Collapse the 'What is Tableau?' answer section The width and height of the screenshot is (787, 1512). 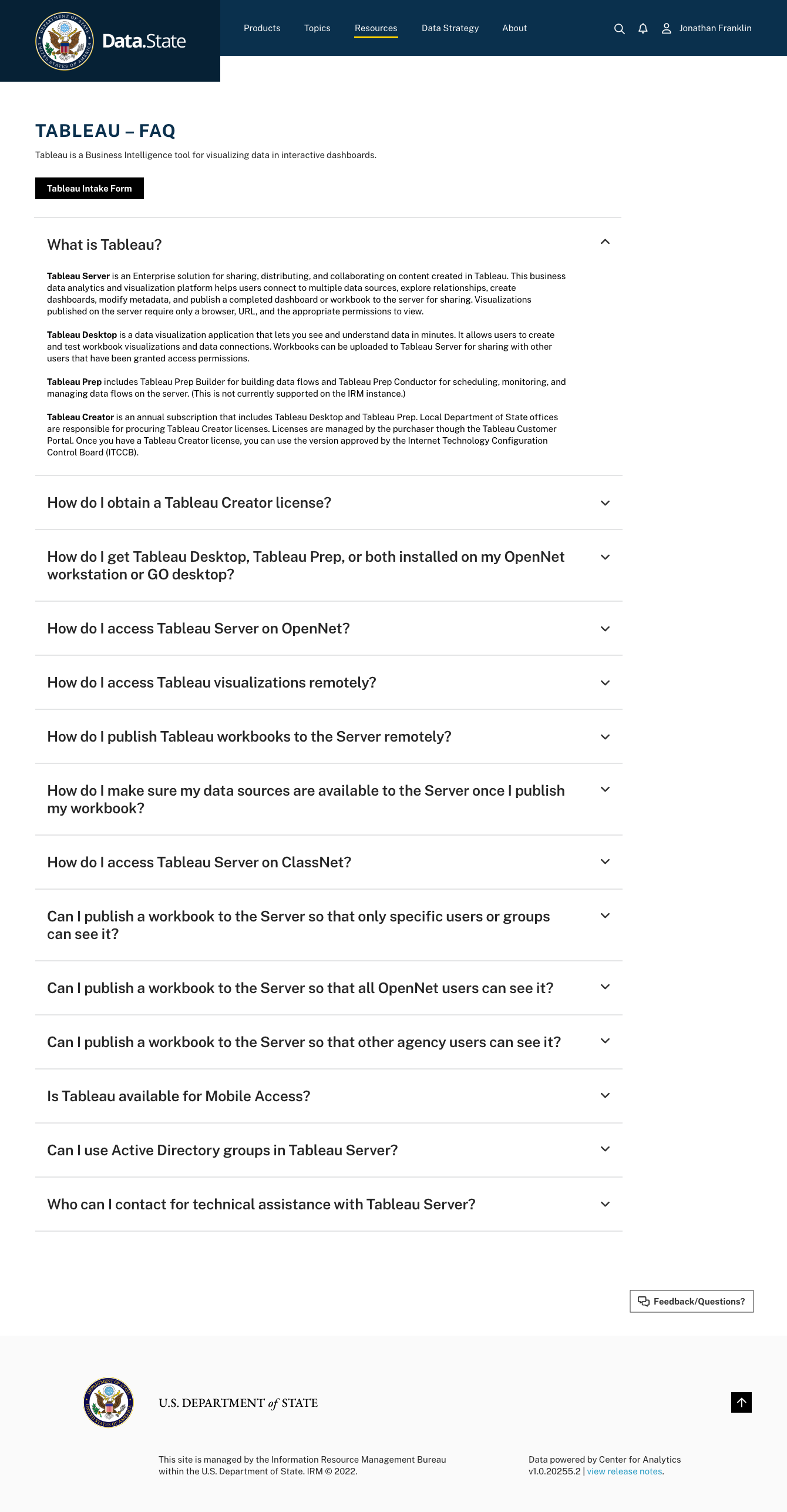tap(605, 242)
